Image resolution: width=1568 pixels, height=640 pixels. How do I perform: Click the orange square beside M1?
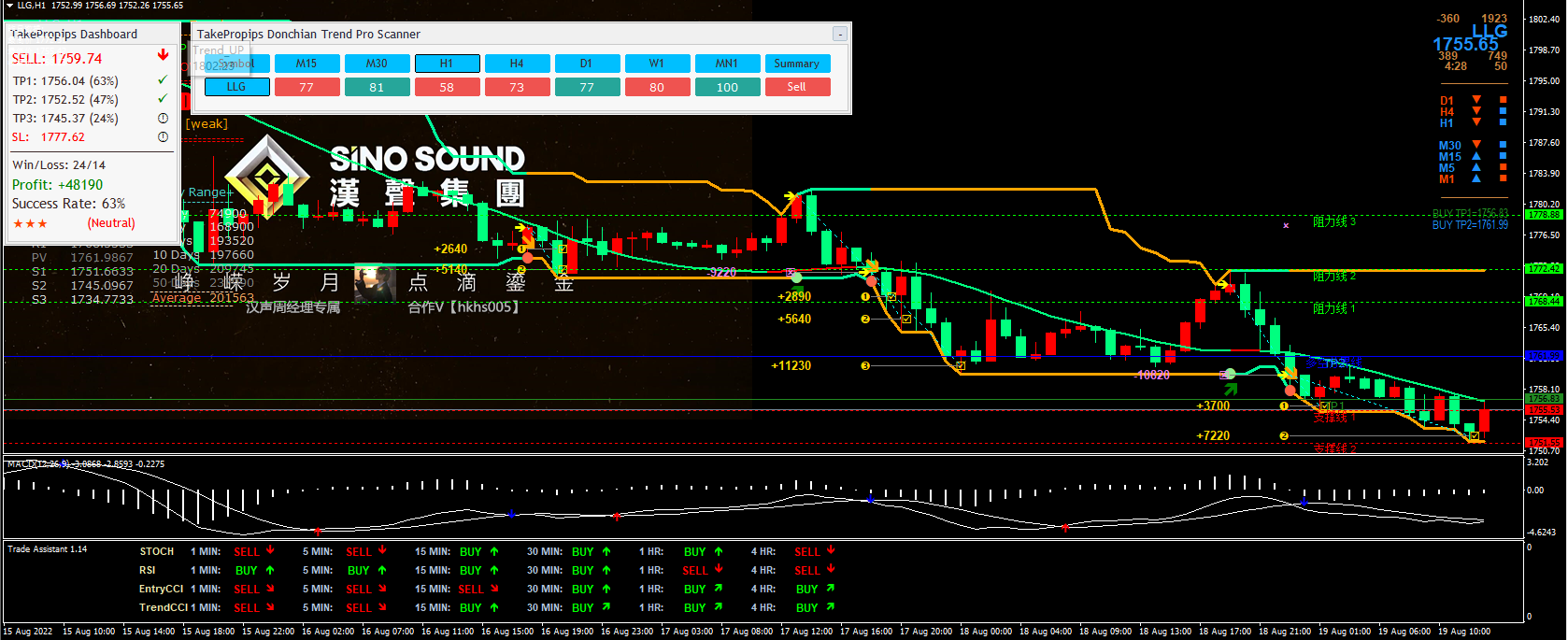point(1504,178)
